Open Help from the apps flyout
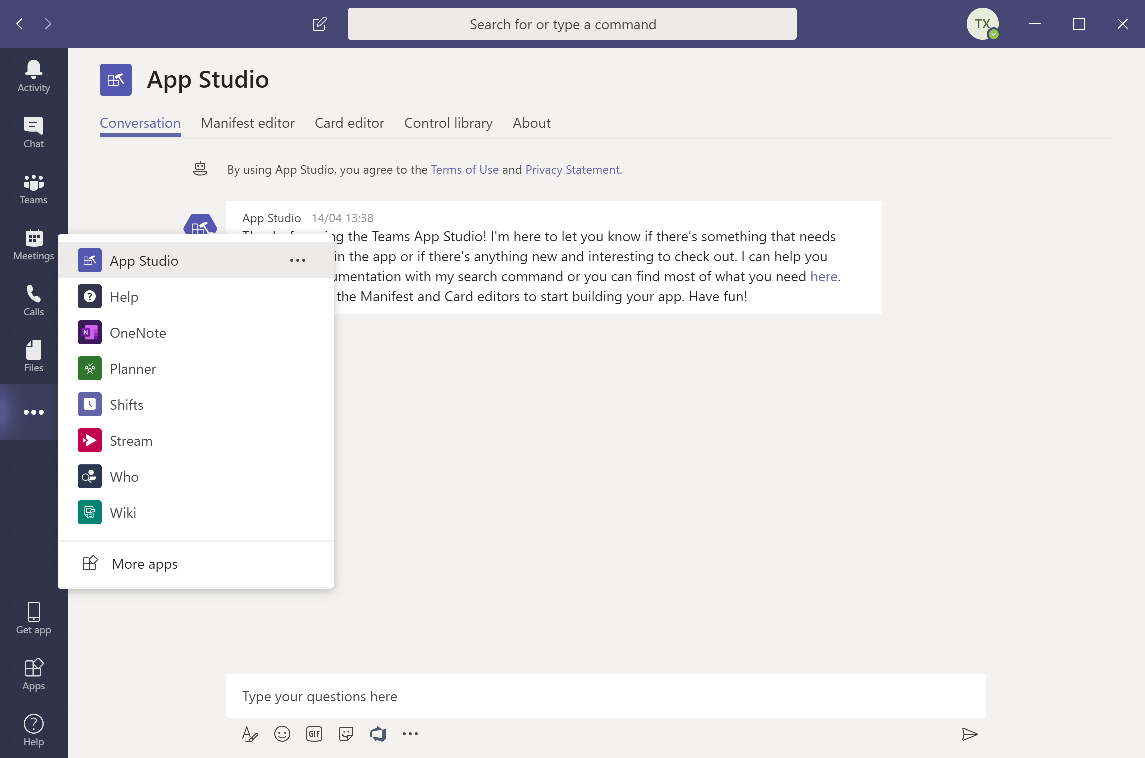The image size is (1145, 758). tap(196, 296)
